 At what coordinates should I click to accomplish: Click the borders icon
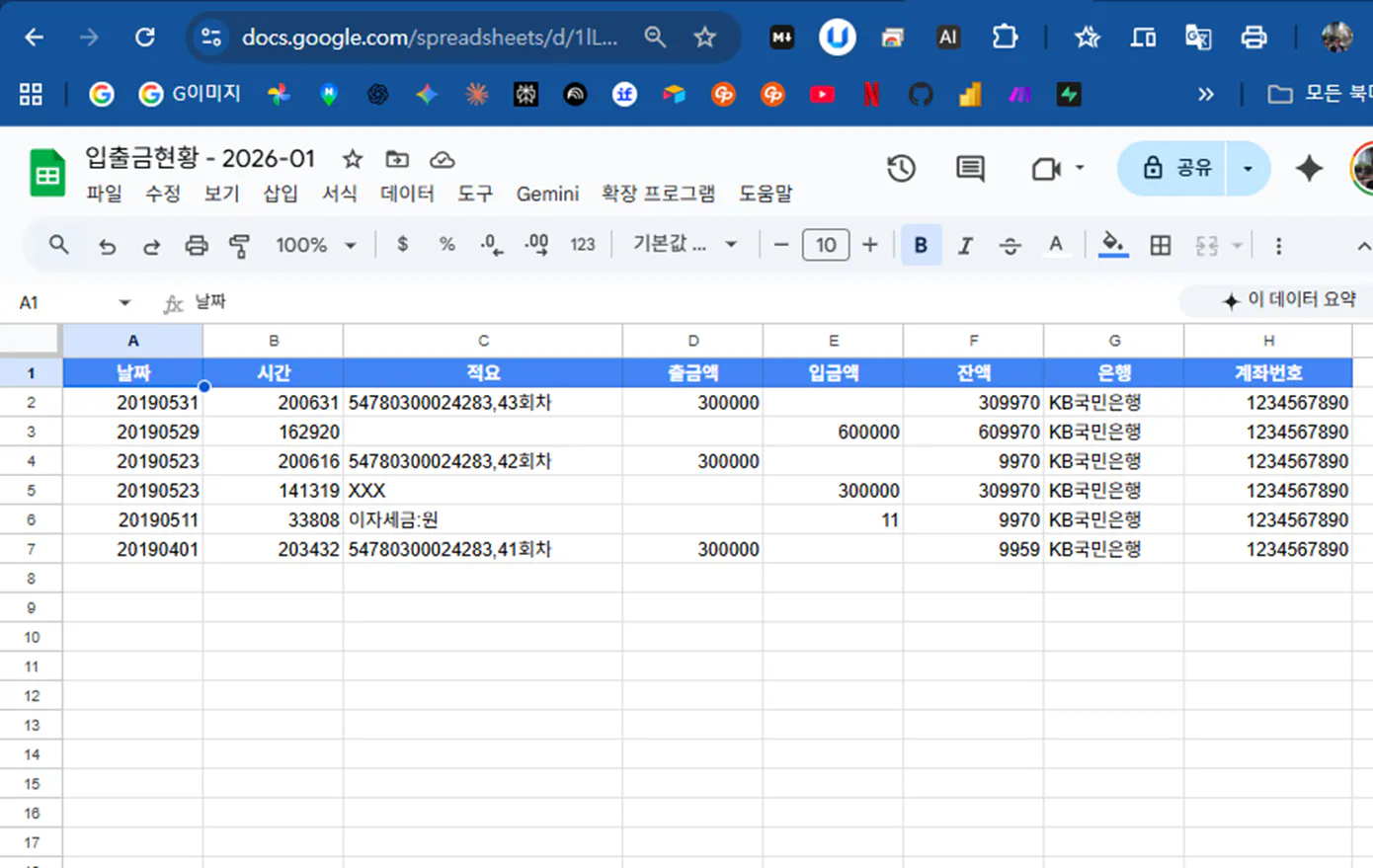(1160, 245)
